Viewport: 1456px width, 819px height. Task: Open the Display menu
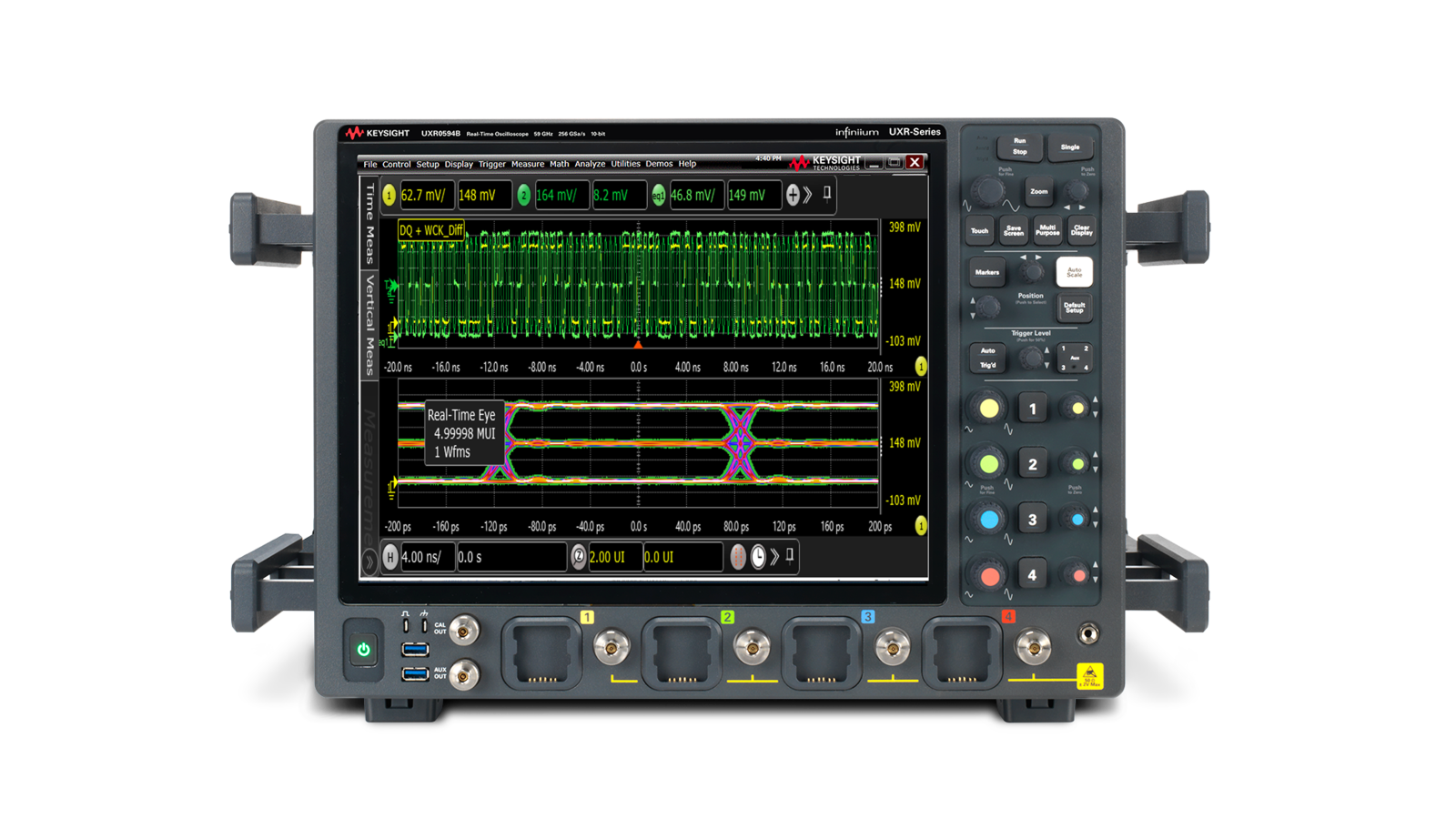[459, 165]
